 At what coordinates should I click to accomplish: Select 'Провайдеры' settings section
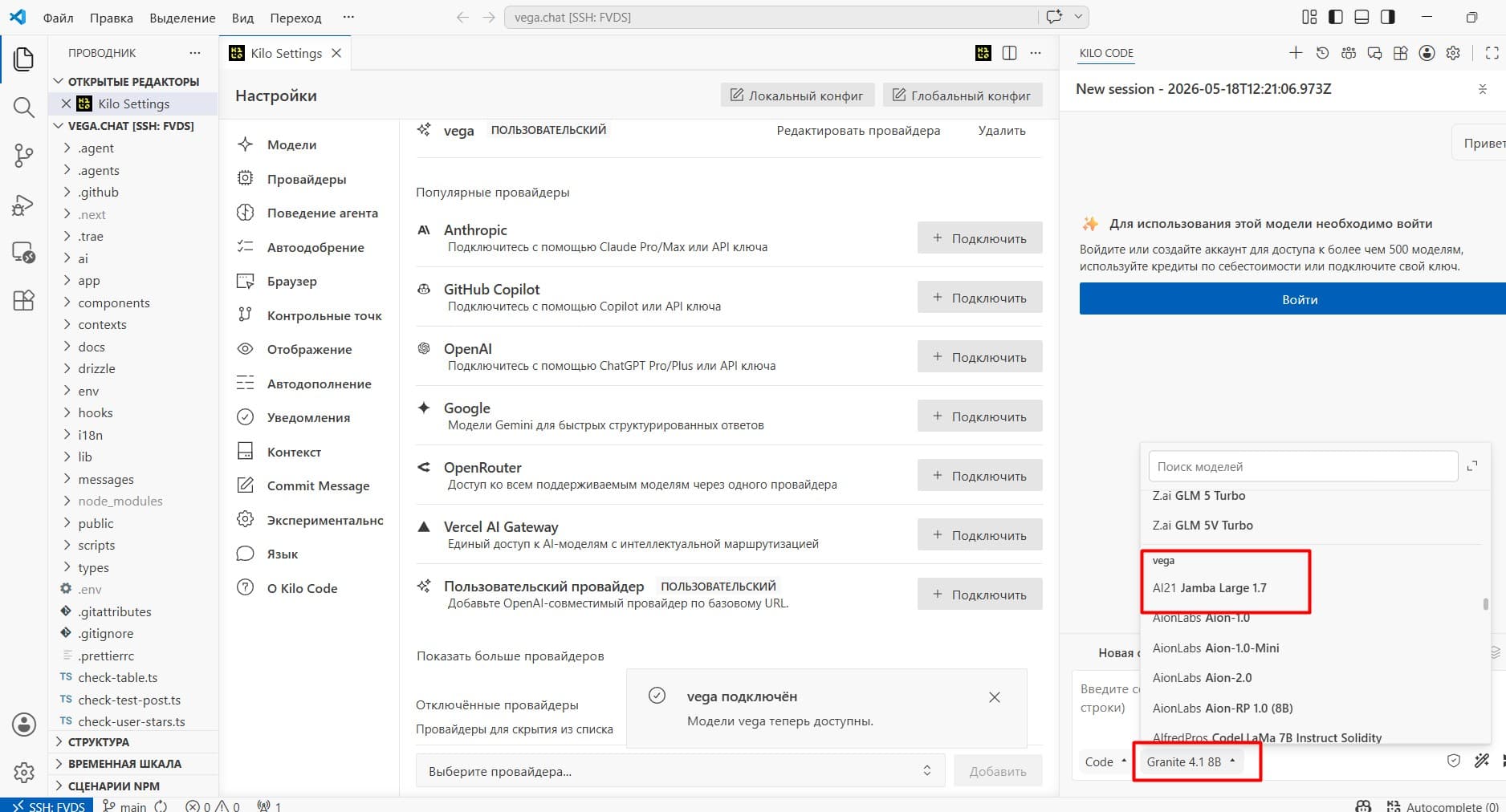[x=307, y=179]
